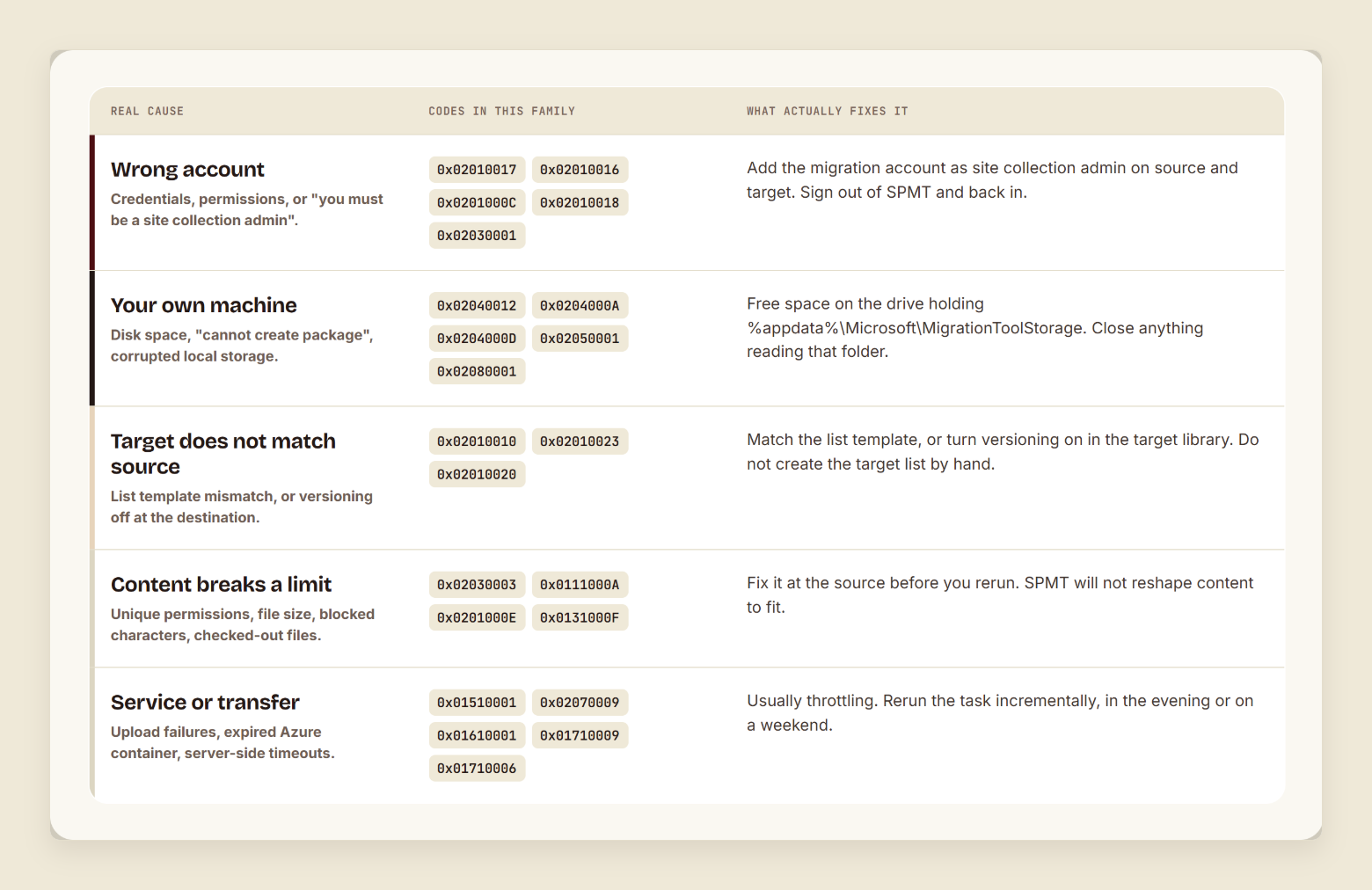Click error code 0x0204000A
Image resolution: width=1372 pixels, height=890 pixels.
point(580,305)
